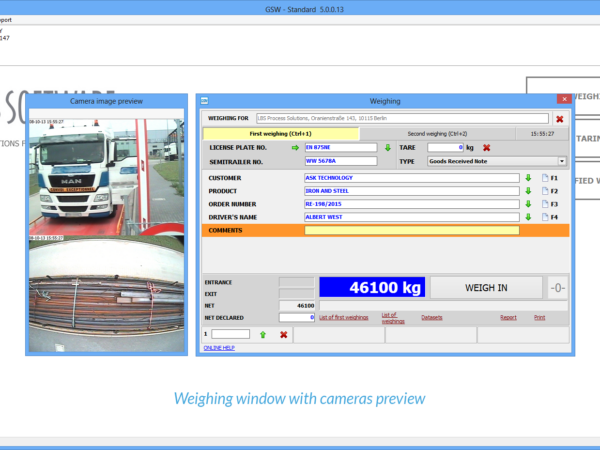The height and width of the screenshot is (450, 600).
Task: Click green down arrow beside license plate field
Action: click(x=388, y=148)
